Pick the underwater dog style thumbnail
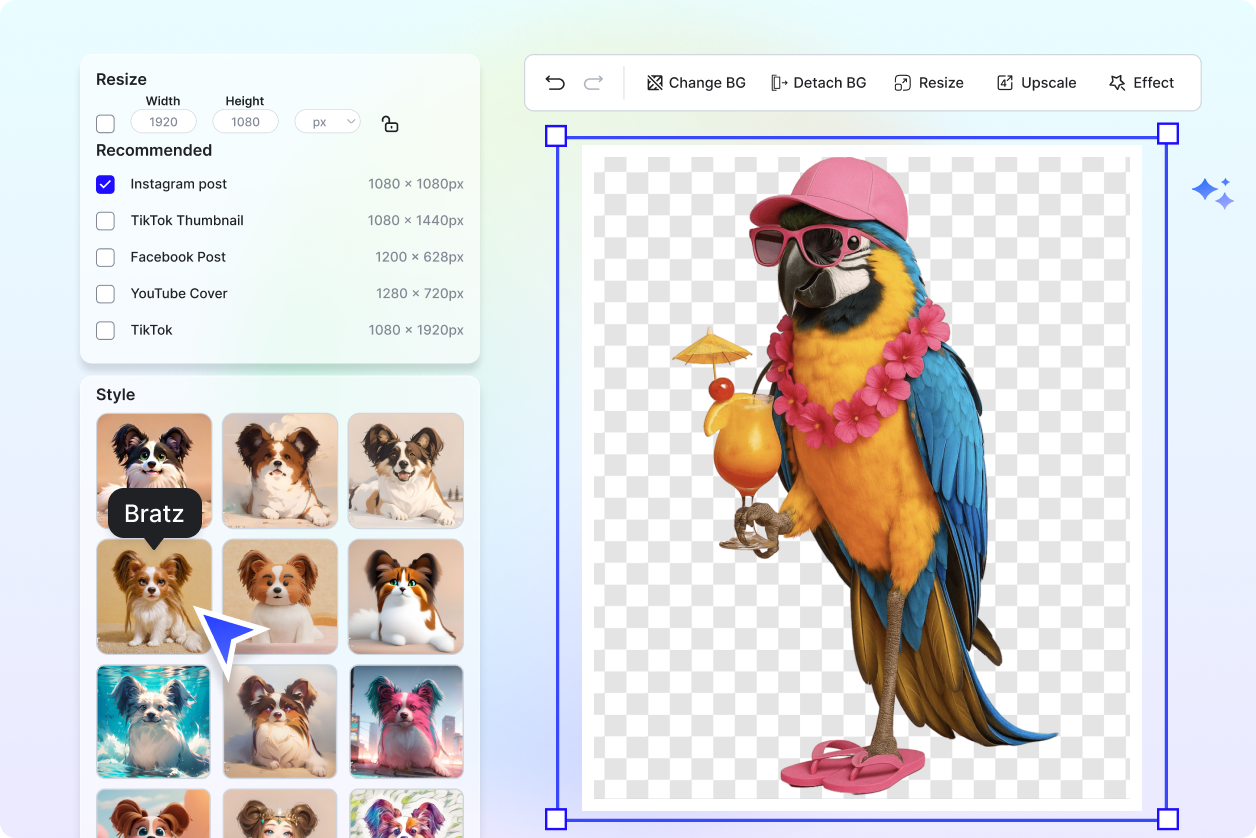This screenshot has height=838, width=1256. [154, 722]
